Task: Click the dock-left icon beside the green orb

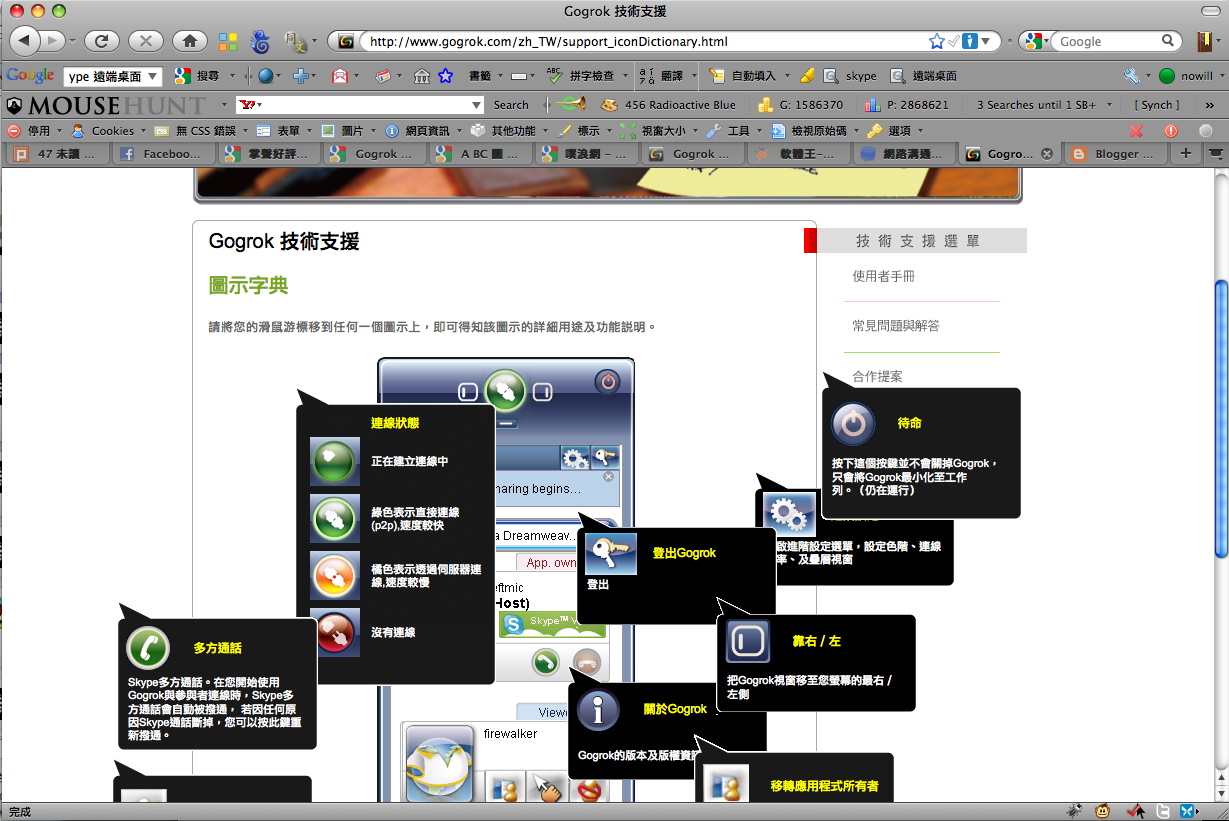Action: (468, 392)
